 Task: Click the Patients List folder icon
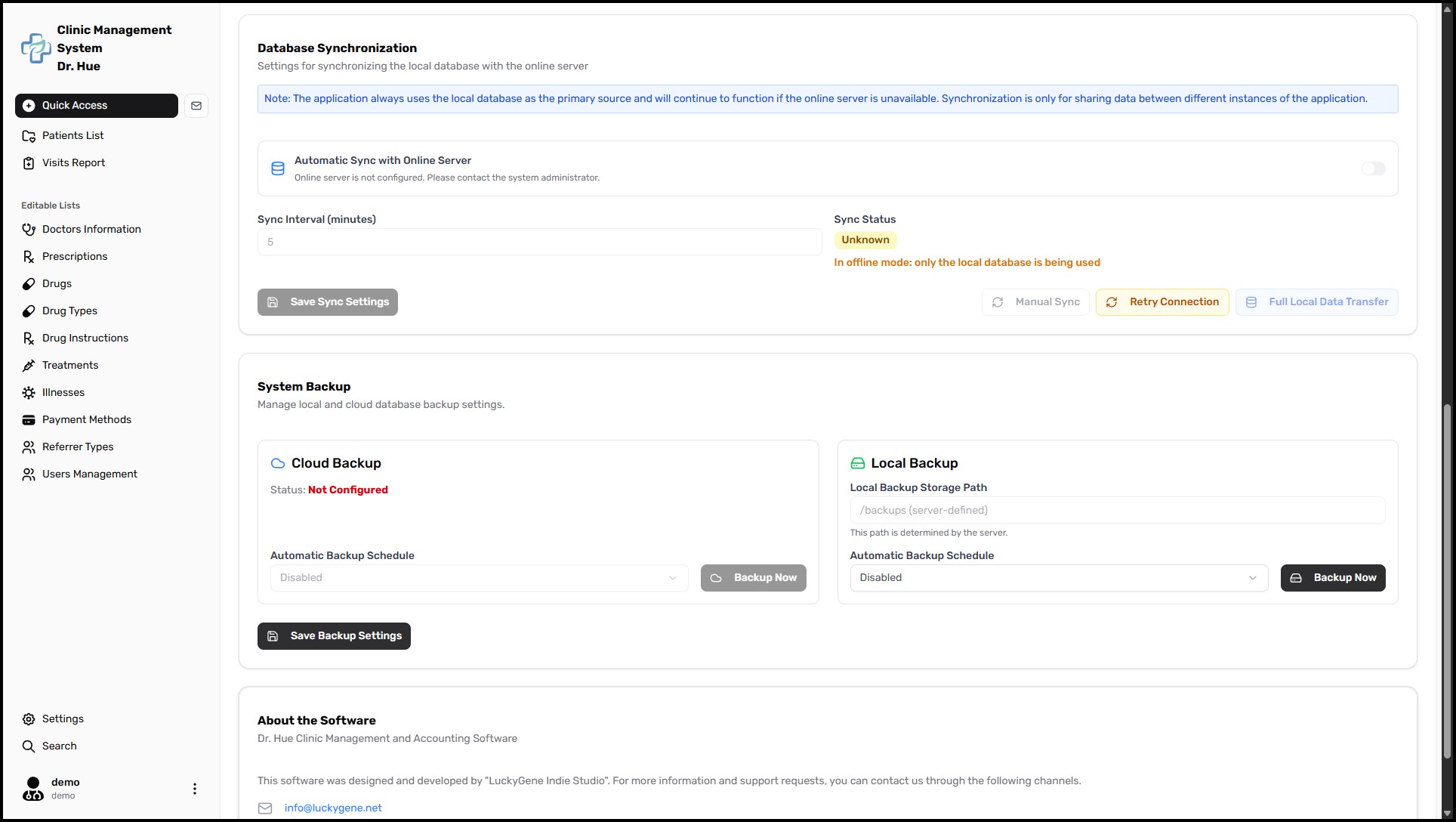coord(29,136)
